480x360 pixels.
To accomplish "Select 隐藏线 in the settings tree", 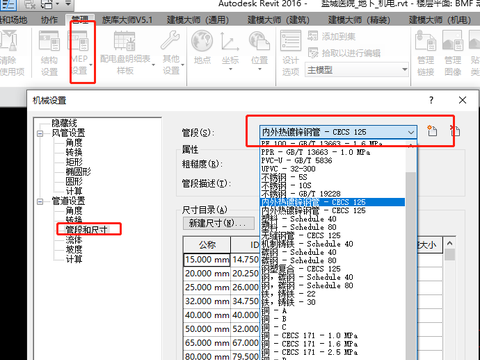I will [64, 123].
